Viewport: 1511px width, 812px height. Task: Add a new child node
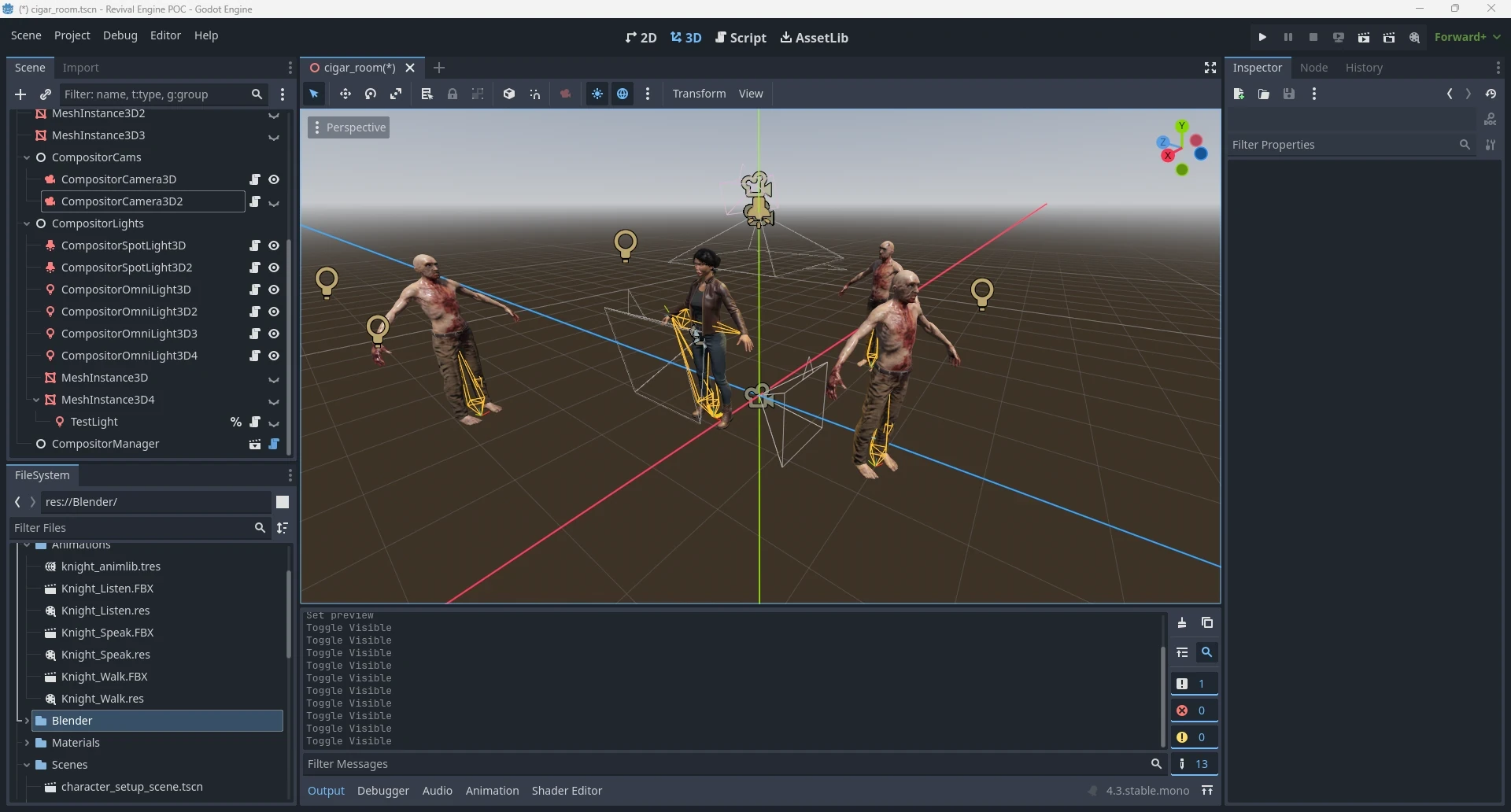pos(20,94)
